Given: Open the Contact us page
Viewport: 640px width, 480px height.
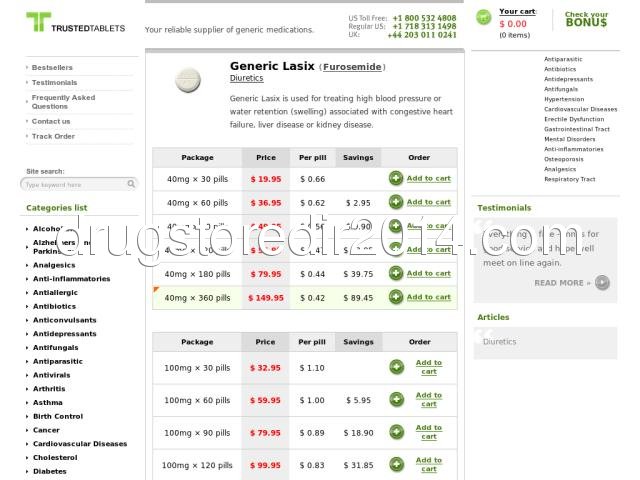Looking at the screenshot, I should [51, 121].
